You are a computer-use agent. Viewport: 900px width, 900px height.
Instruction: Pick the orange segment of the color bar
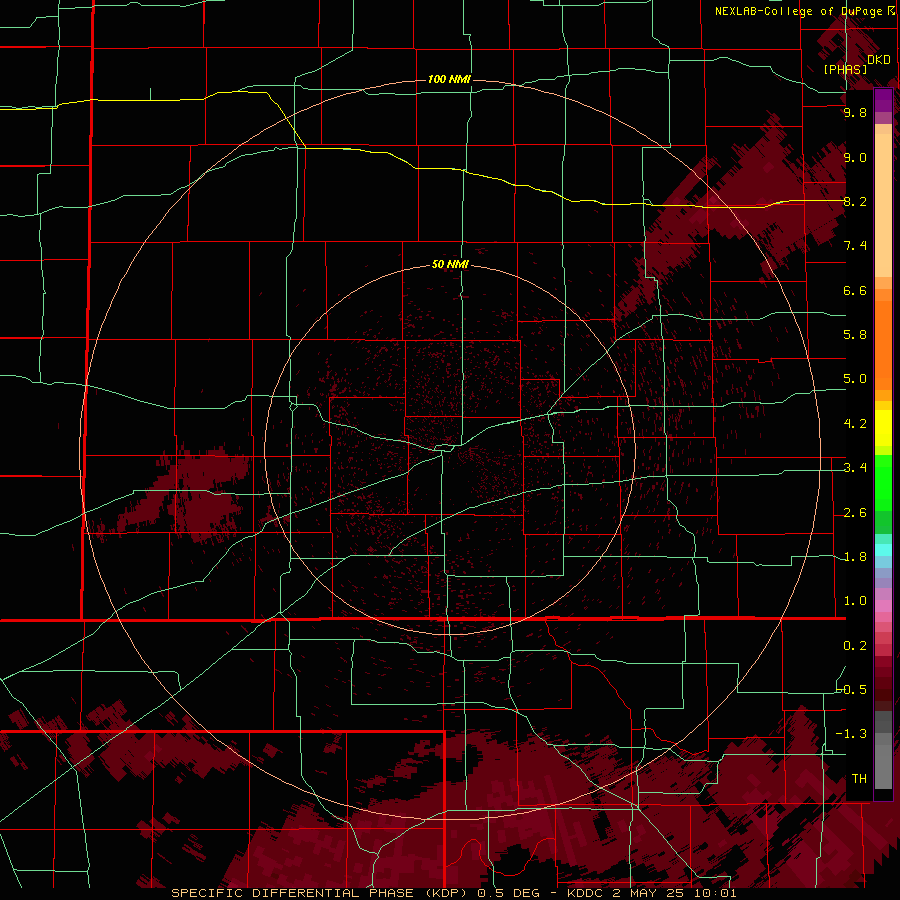point(883,345)
